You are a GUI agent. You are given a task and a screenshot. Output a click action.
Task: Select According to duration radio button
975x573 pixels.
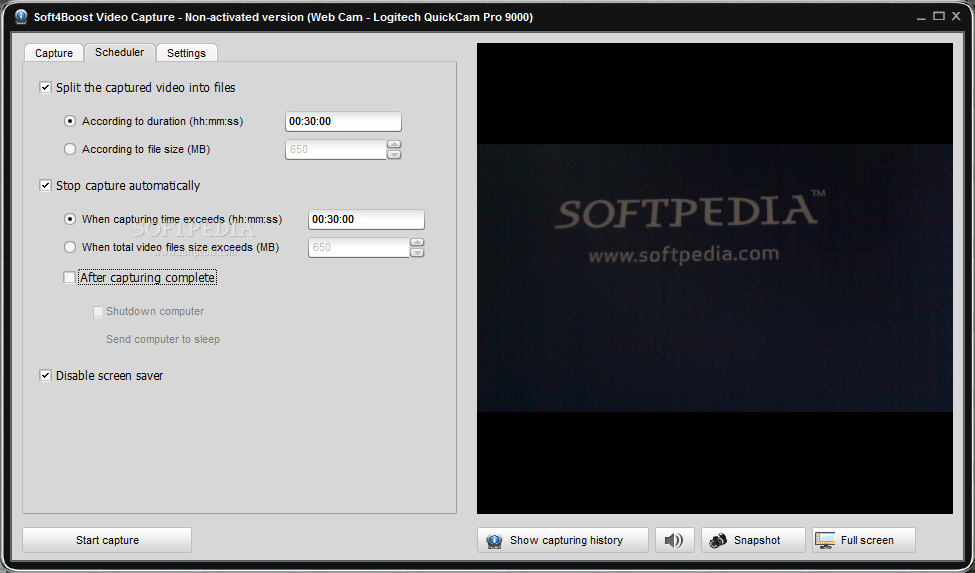coord(70,121)
